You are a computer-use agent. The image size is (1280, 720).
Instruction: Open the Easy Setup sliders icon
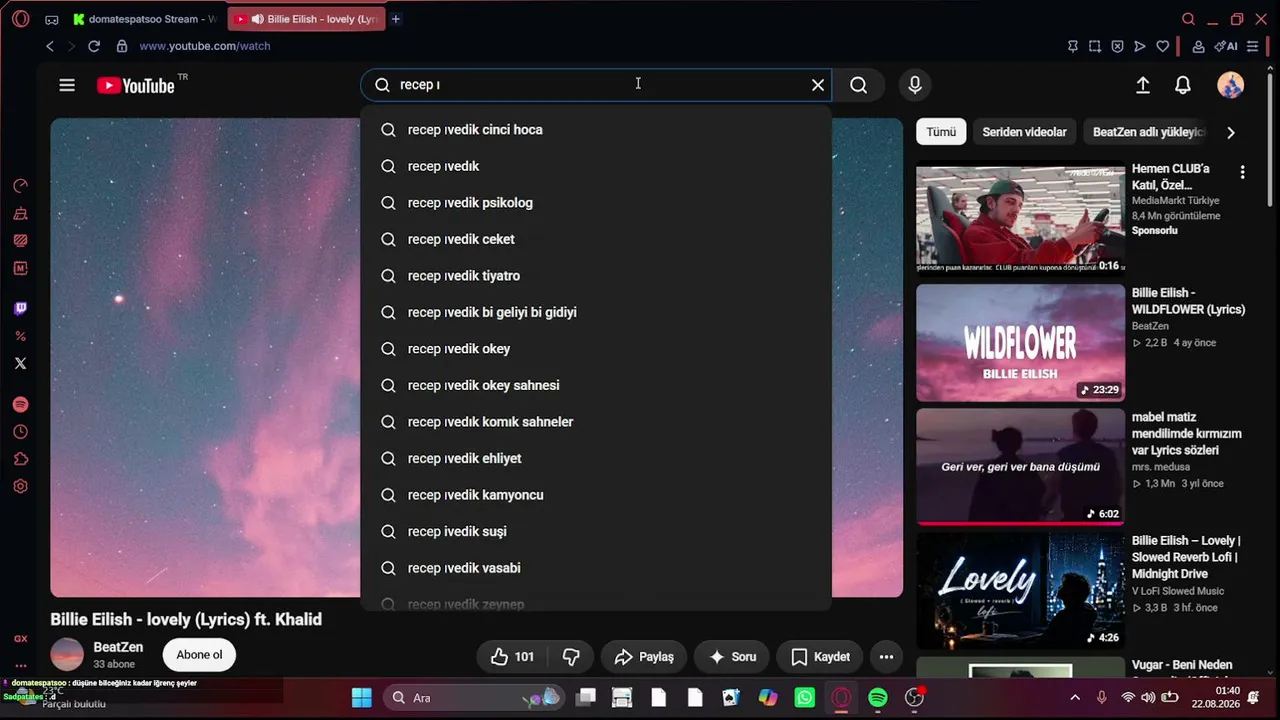click(x=1253, y=46)
